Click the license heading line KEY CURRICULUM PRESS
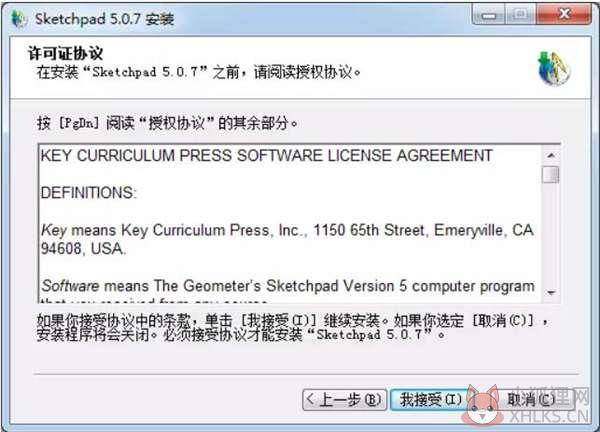The width and height of the screenshot is (600, 432). point(267,156)
